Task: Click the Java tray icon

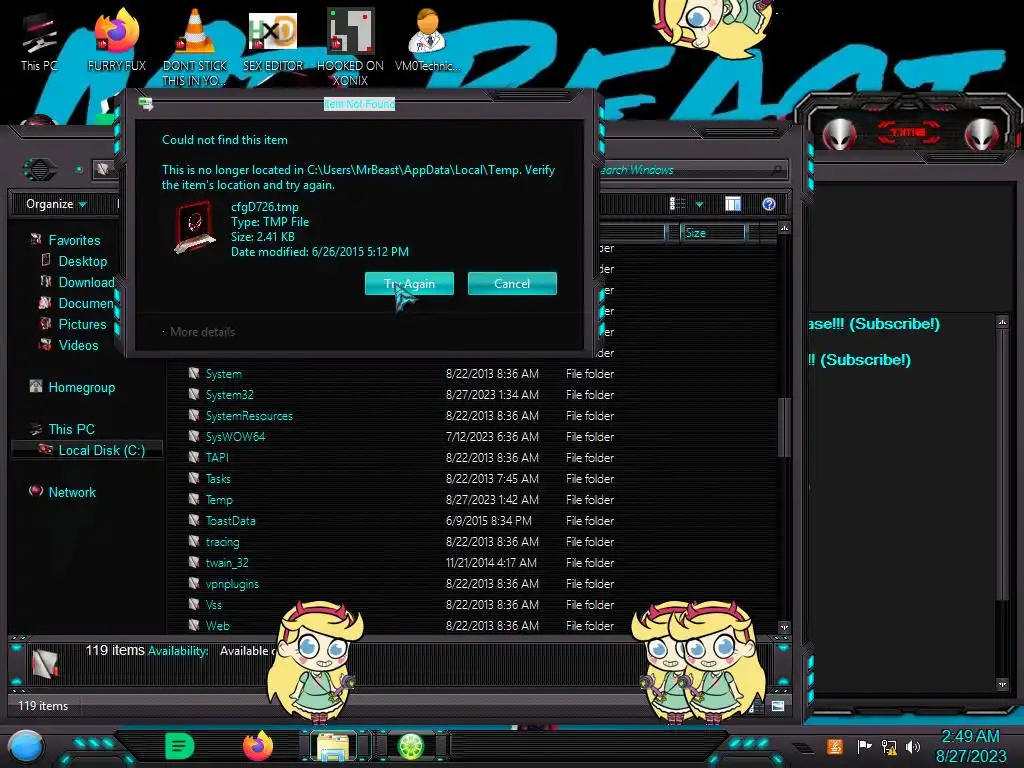Action: [x=835, y=746]
